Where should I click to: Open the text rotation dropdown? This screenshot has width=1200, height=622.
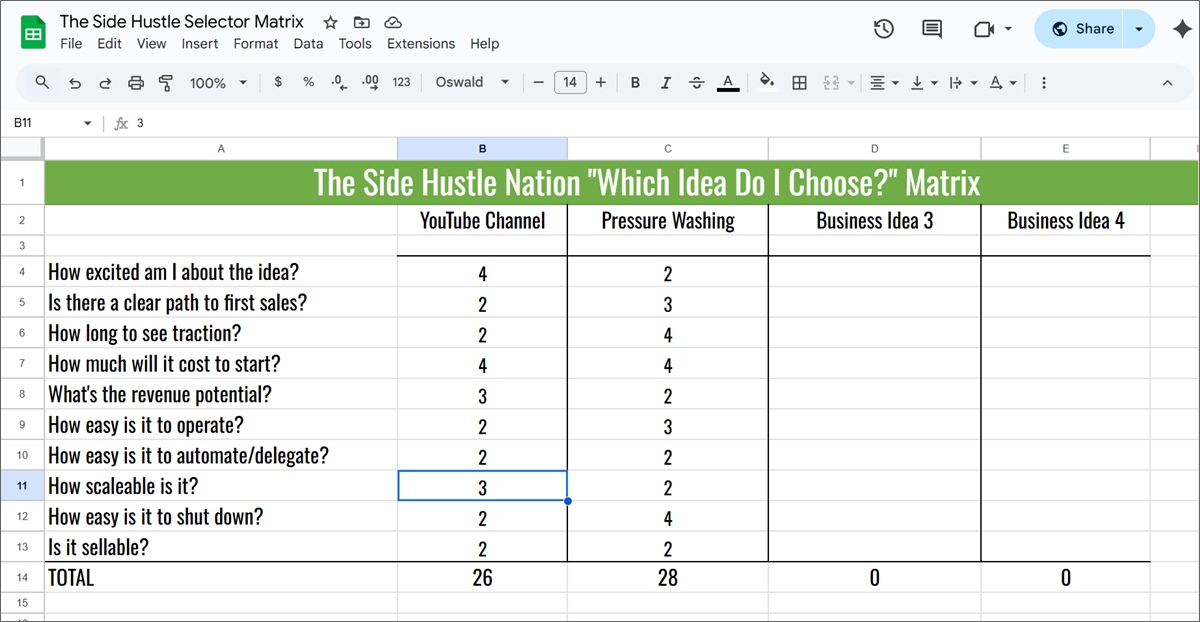1003,83
